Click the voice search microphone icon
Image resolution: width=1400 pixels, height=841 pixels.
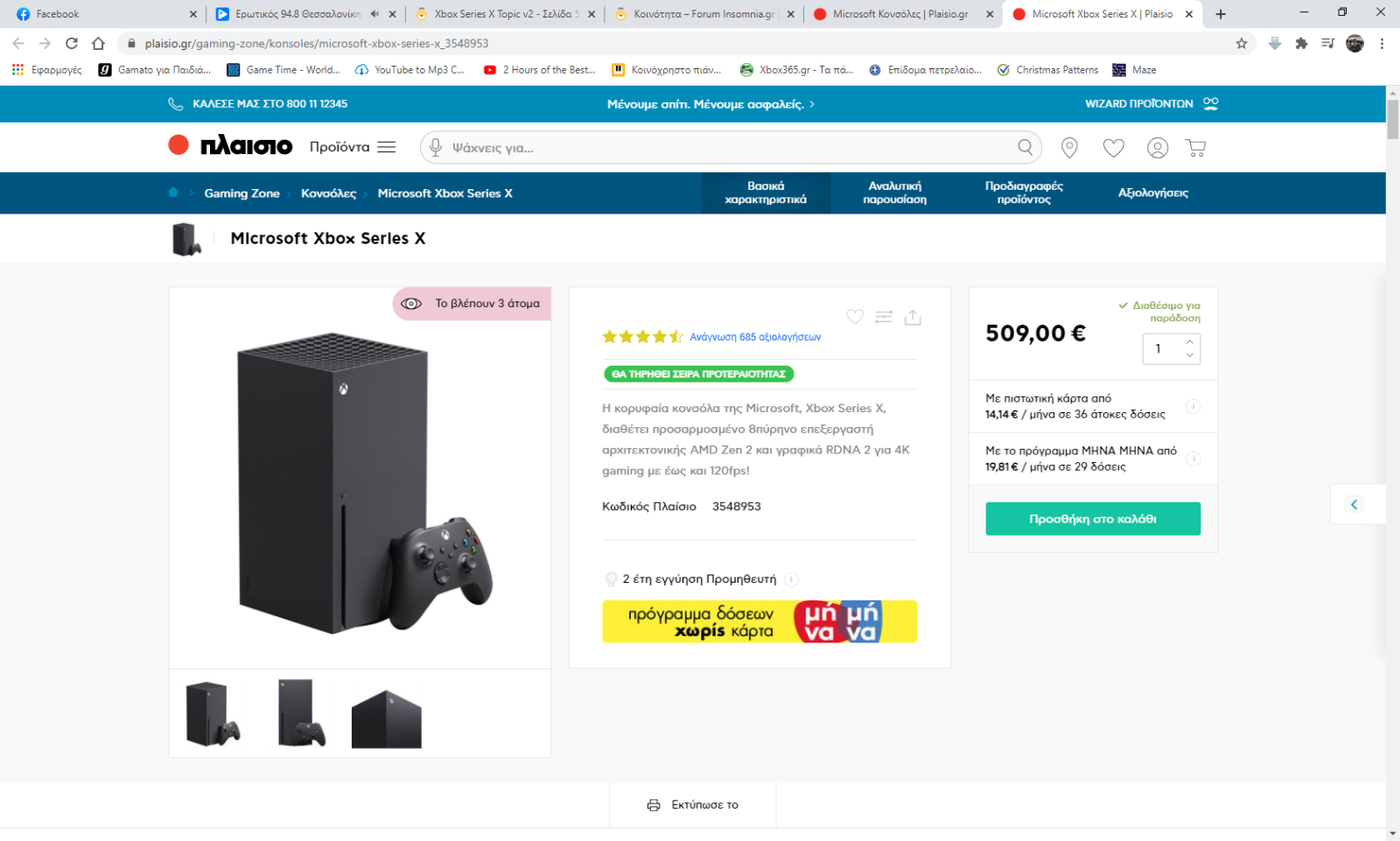(x=435, y=147)
